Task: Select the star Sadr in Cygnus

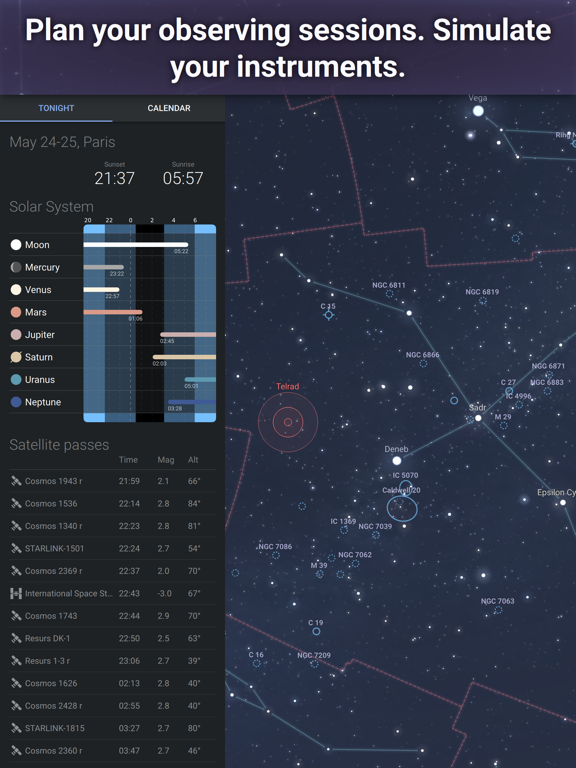Action: (478, 418)
